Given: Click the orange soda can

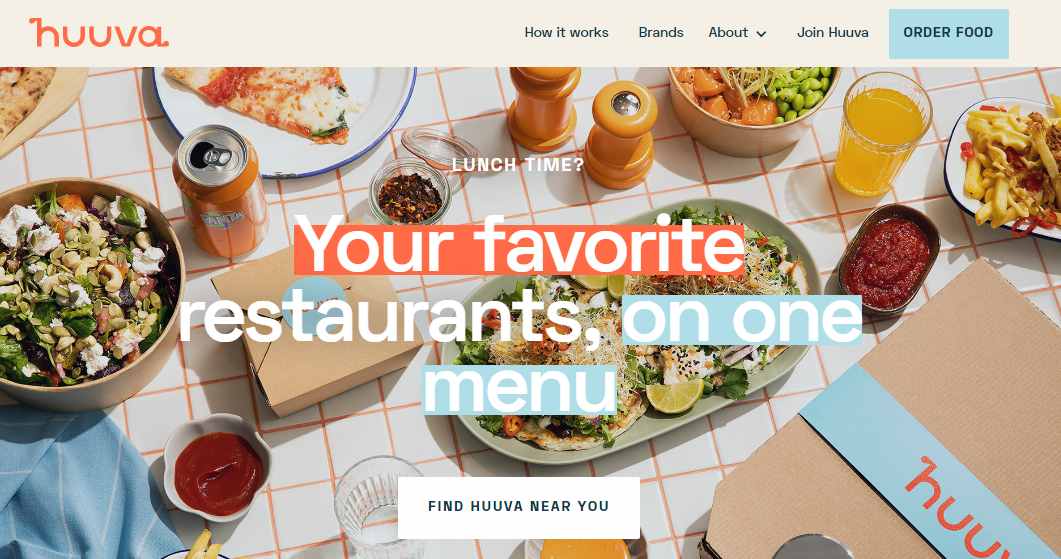Looking at the screenshot, I should pyautogui.click(x=220, y=190).
